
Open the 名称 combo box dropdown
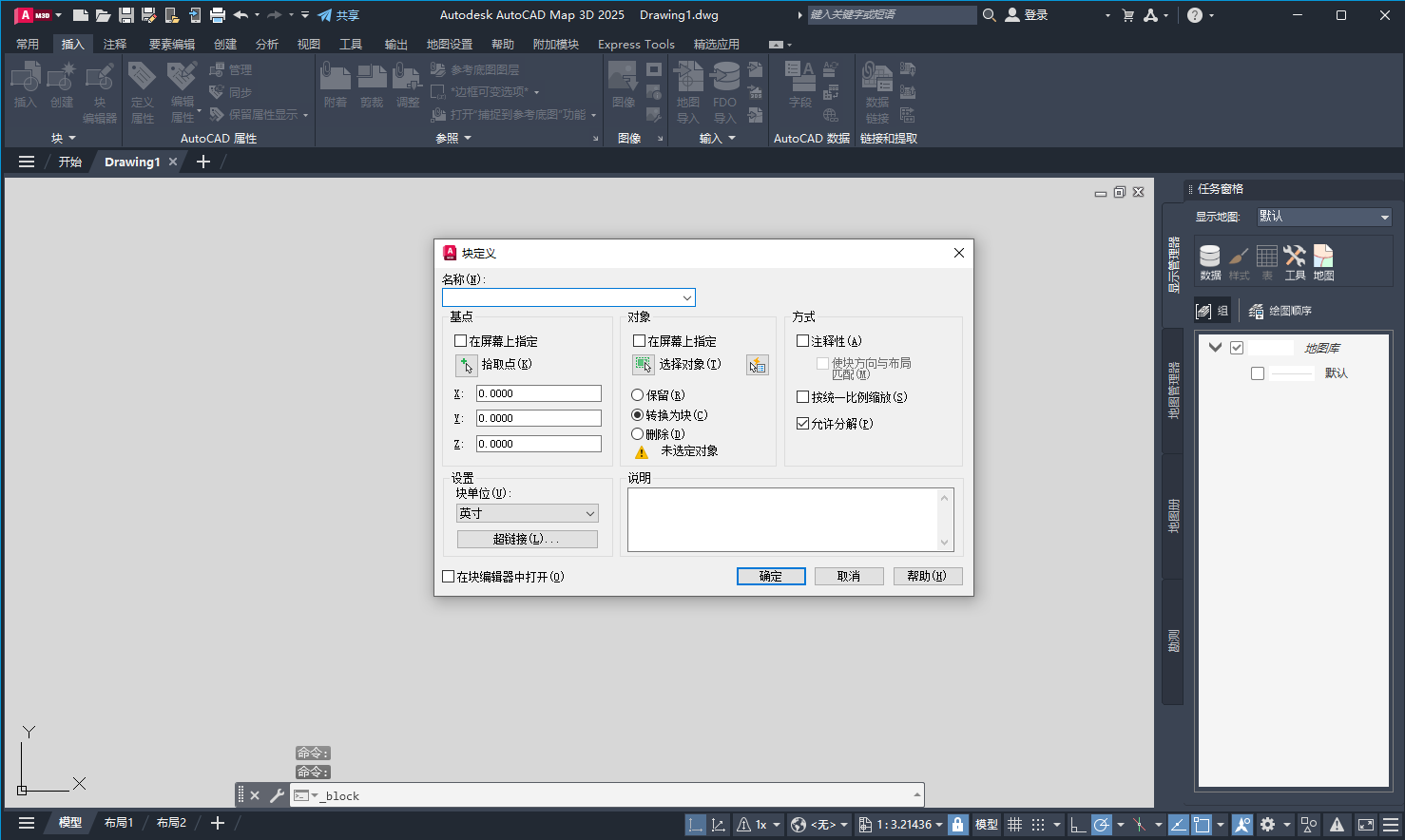686,297
